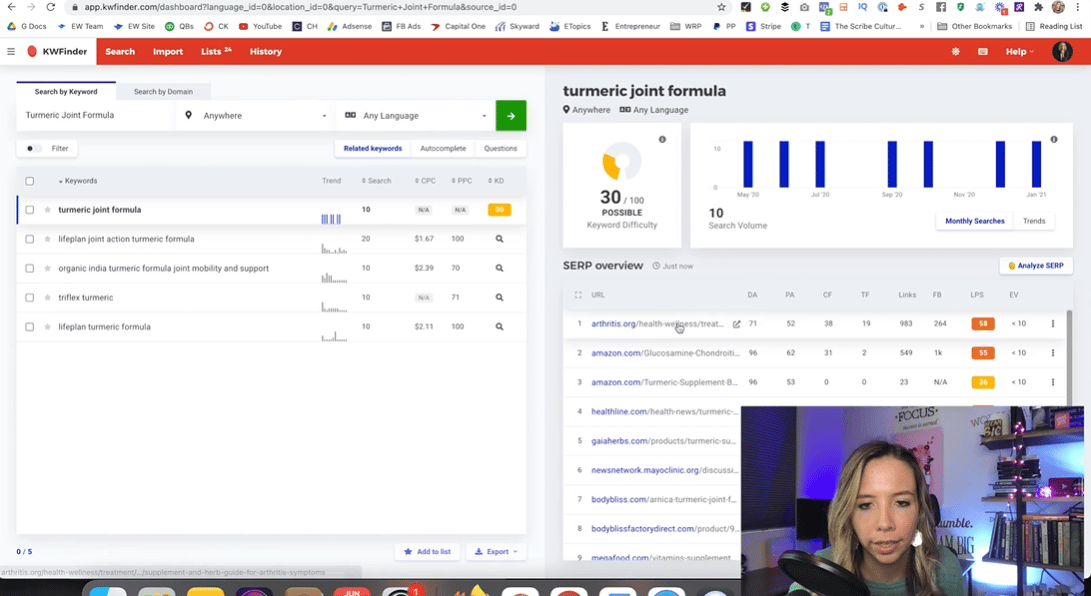The height and width of the screenshot is (596, 1091).
Task: Toggle the Filter switch
Action: coord(32,148)
